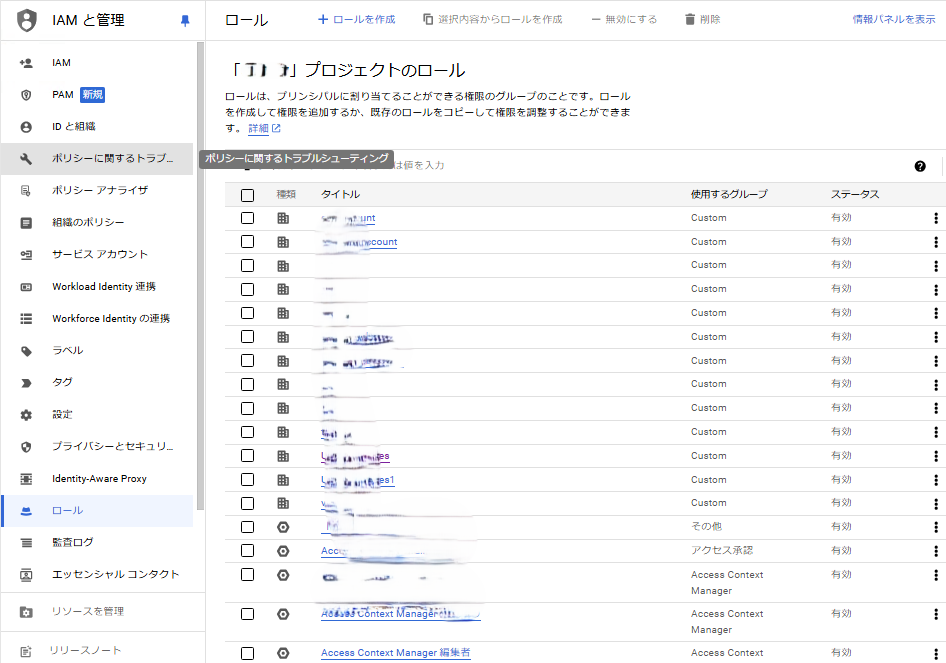Check the checkbox of the third Custom row
Viewport: 946px width, 663px height.
point(247,265)
